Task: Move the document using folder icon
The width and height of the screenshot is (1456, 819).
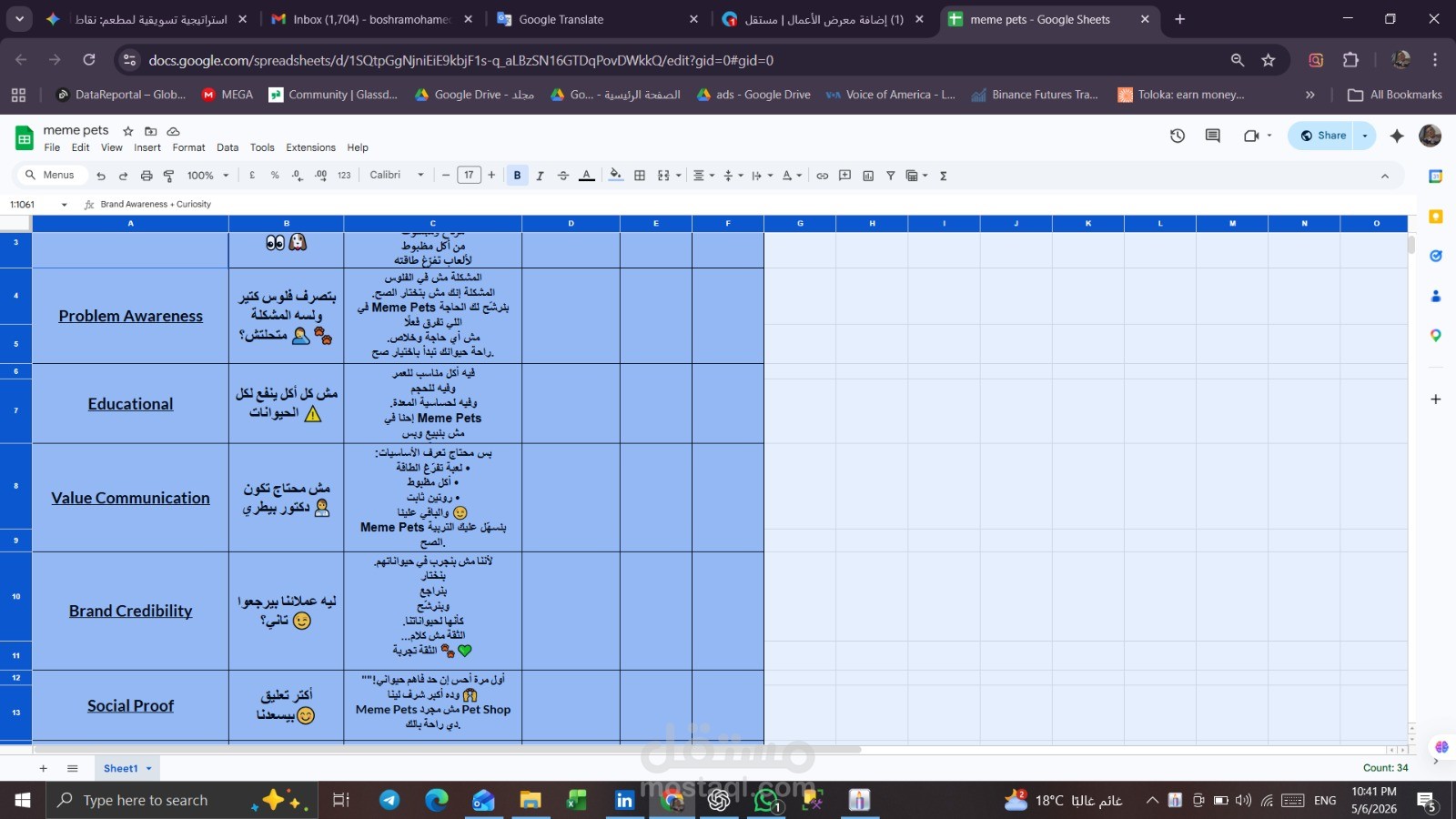Action: coord(151,131)
